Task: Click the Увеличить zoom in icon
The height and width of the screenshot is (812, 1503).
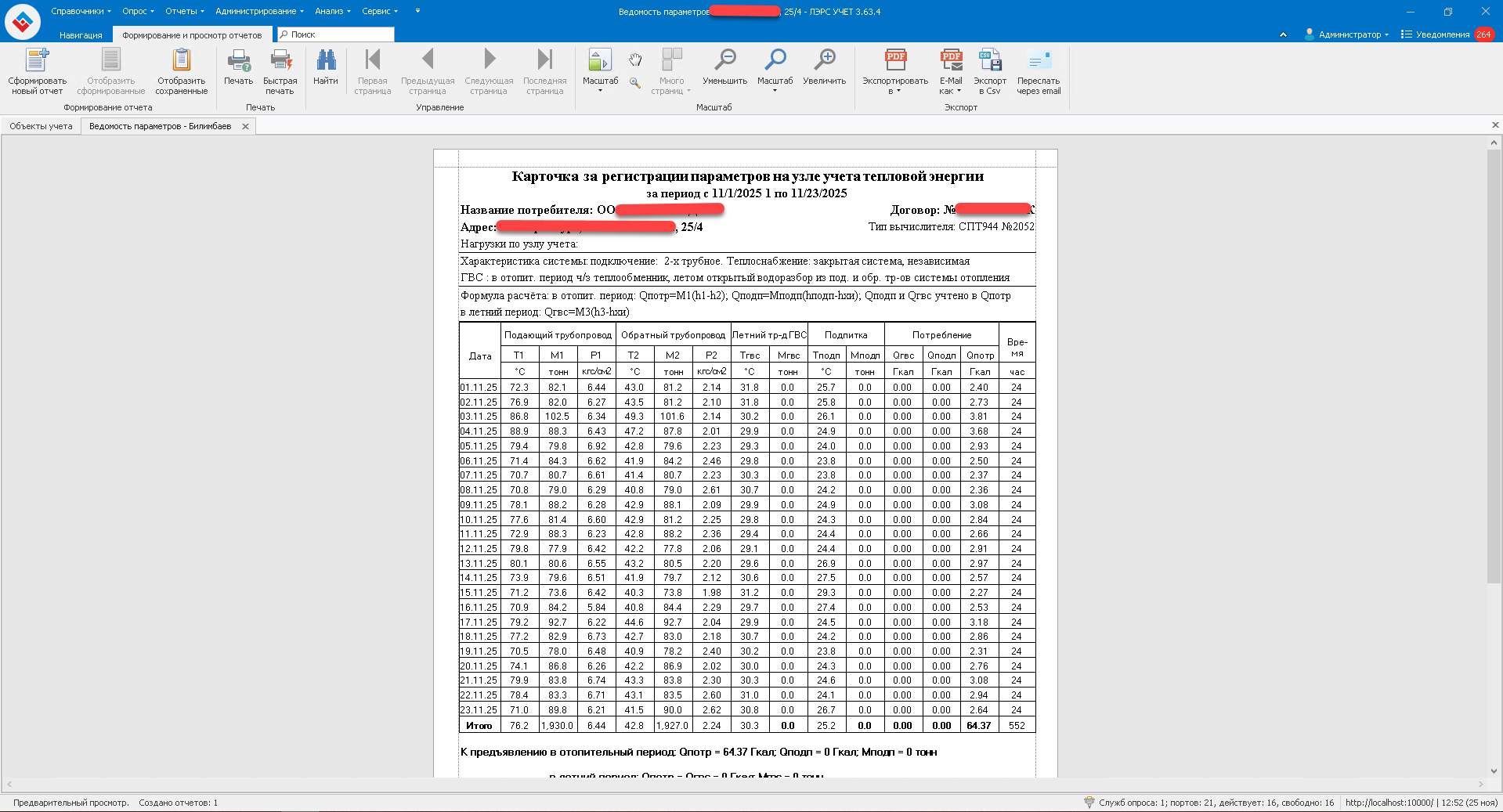Action: (824, 61)
